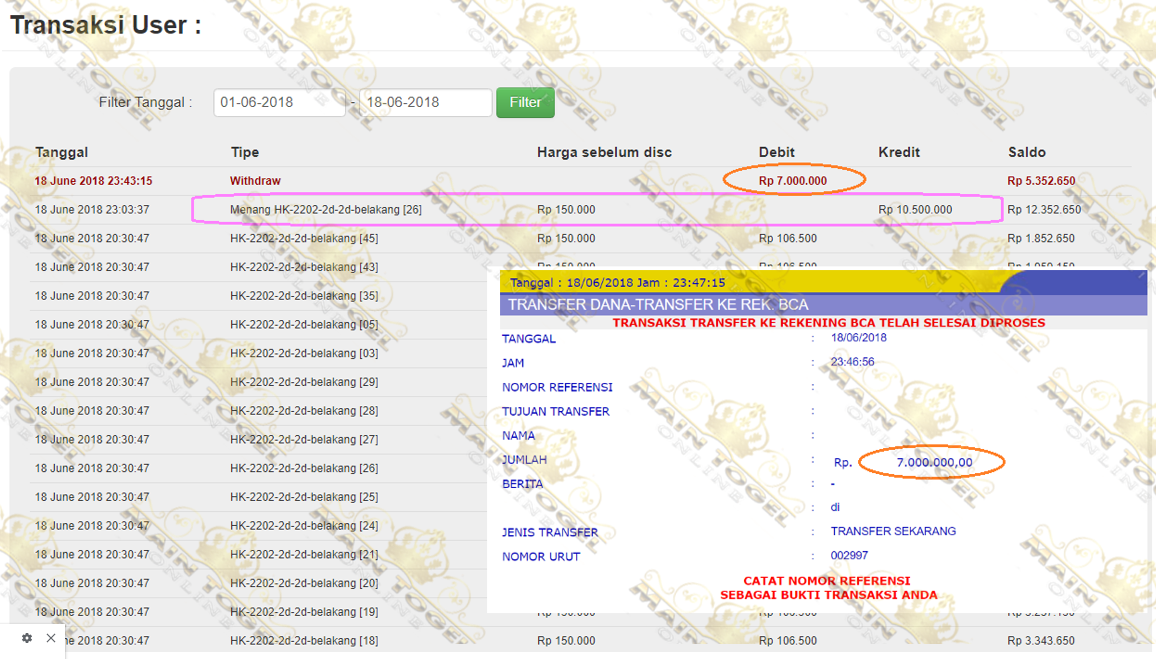The image size is (1156, 659).
Task: Click the 7.000.000,00 jumlah in BCA receipt
Action: point(934,462)
